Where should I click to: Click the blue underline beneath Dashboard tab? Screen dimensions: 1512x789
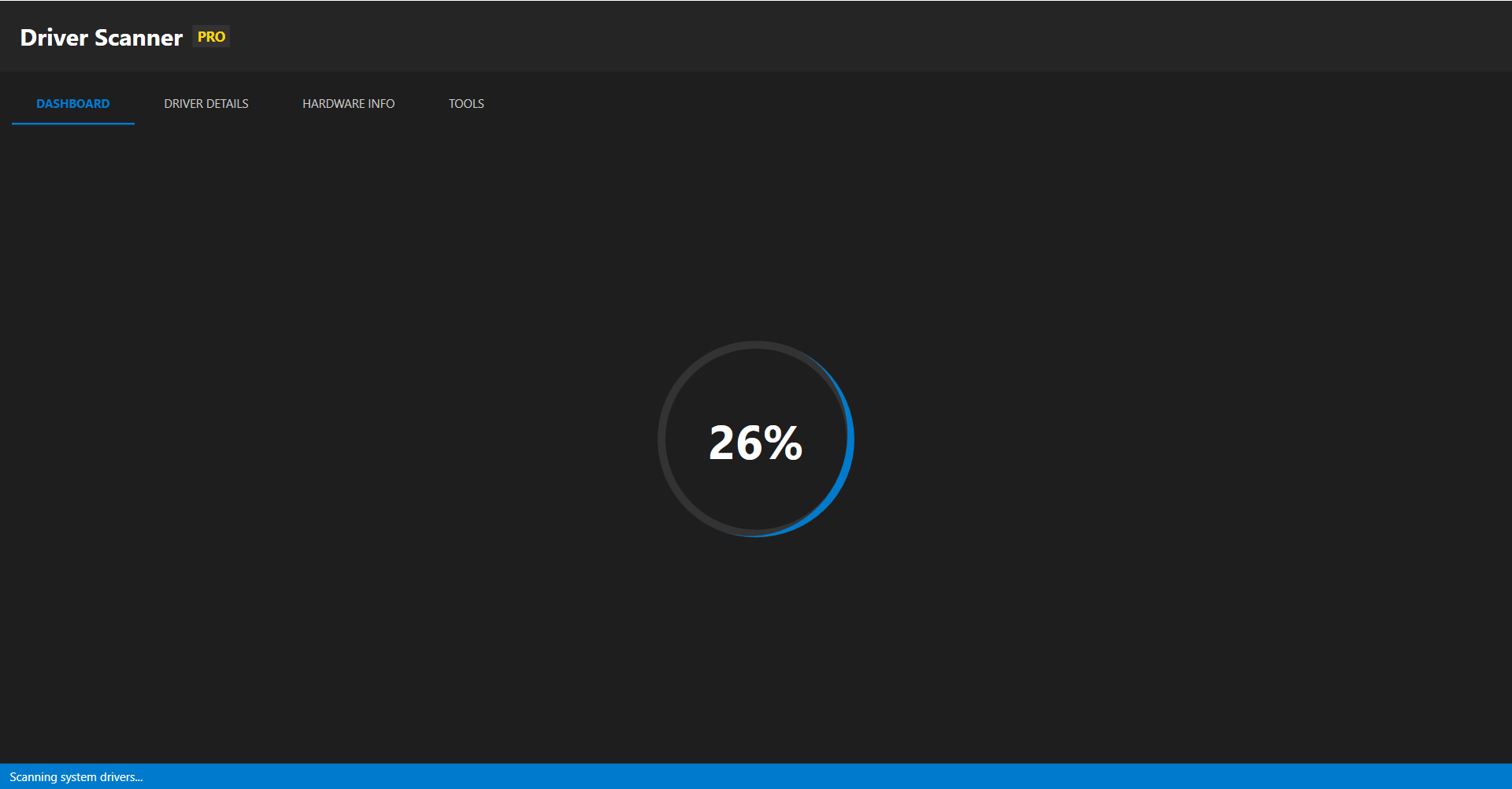(x=72, y=124)
